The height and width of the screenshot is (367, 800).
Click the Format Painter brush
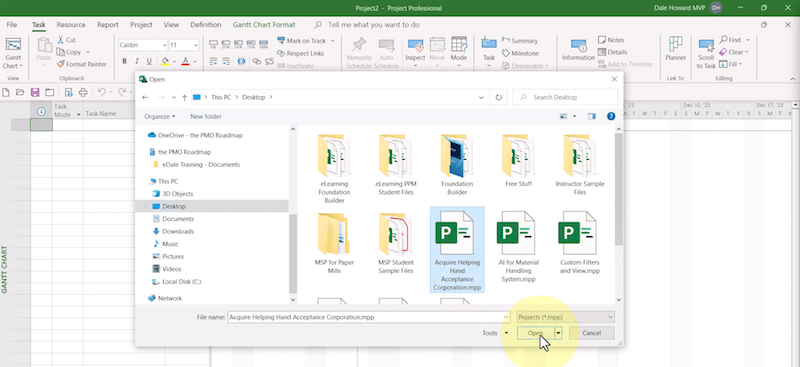click(60, 64)
